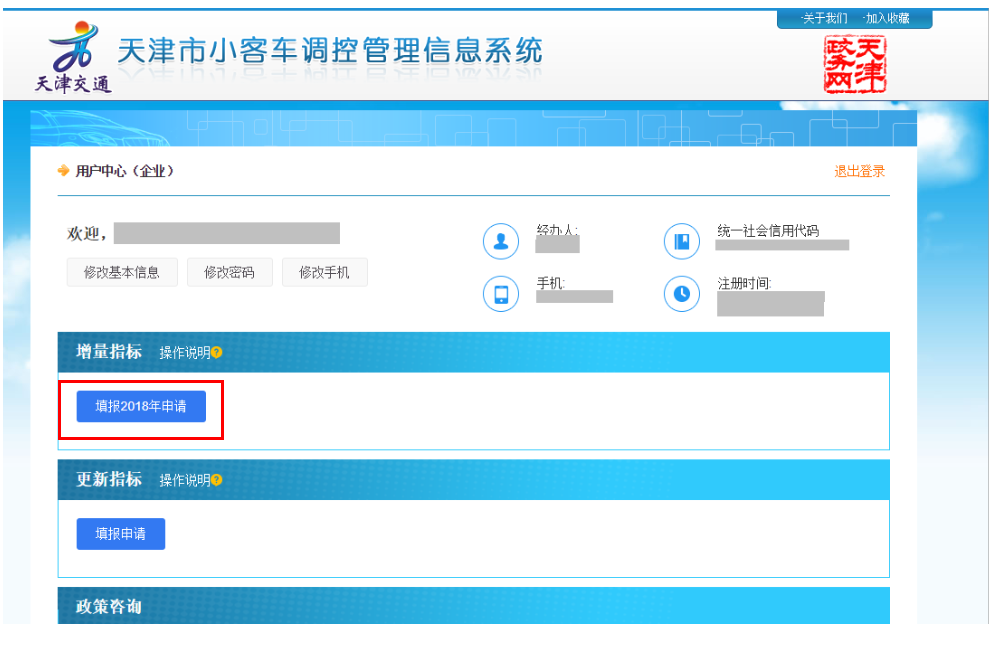Select the 更新指标 section header
This screenshot has height=647, width=996.
pos(109,479)
